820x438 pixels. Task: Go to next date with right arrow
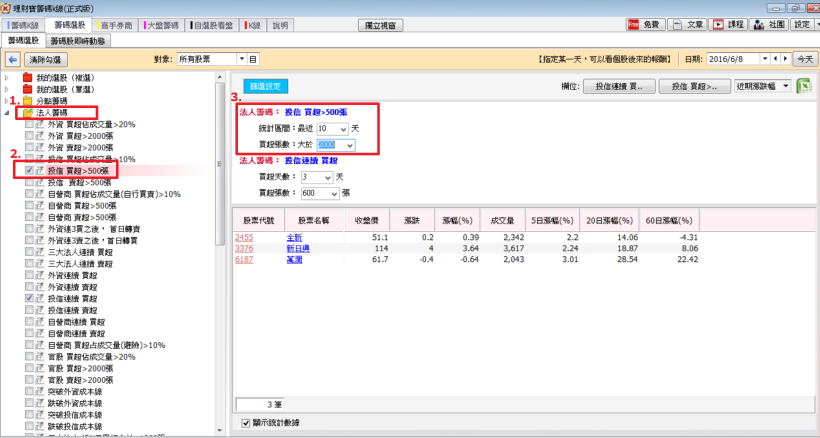pos(785,59)
